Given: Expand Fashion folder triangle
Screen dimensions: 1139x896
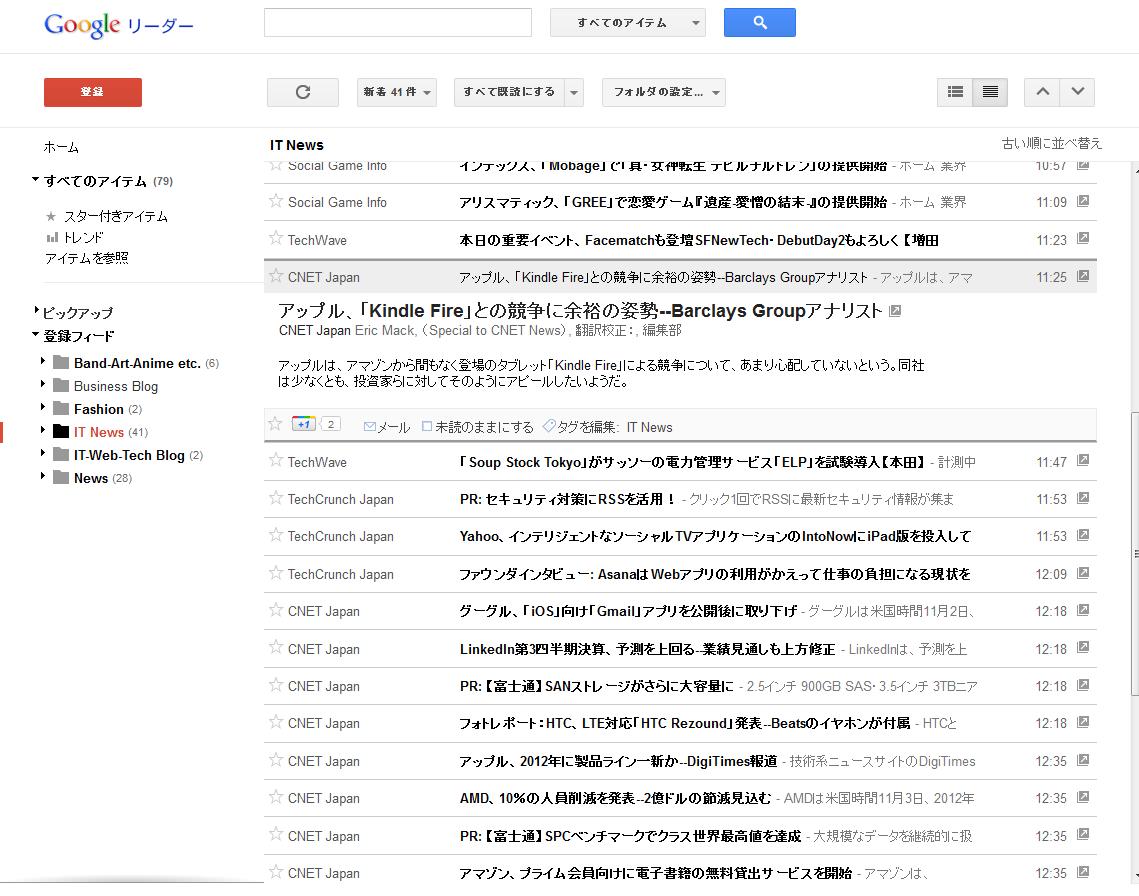Looking at the screenshot, I should pos(43,408).
